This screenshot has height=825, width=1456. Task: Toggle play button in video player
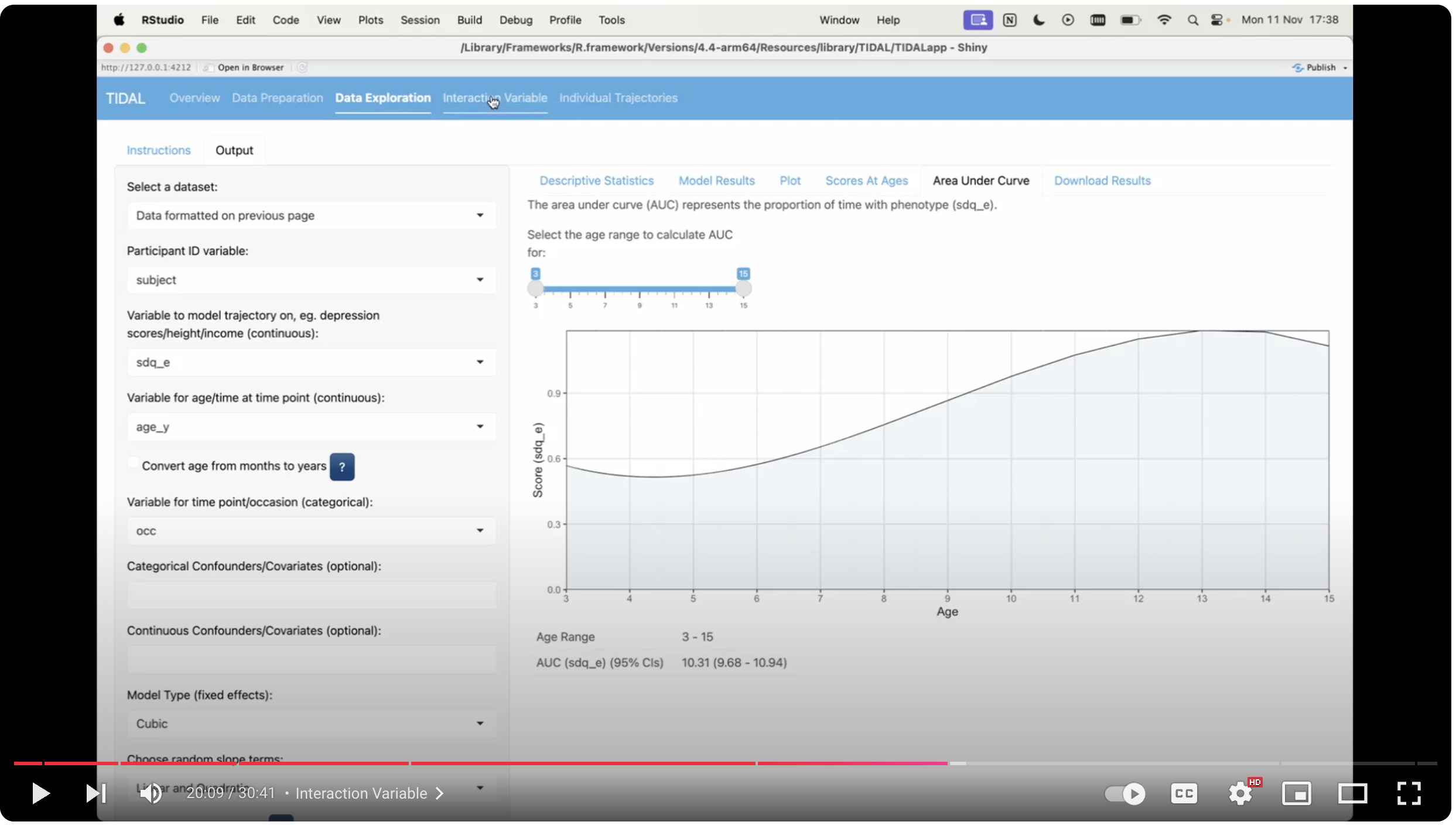pyautogui.click(x=41, y=793)
